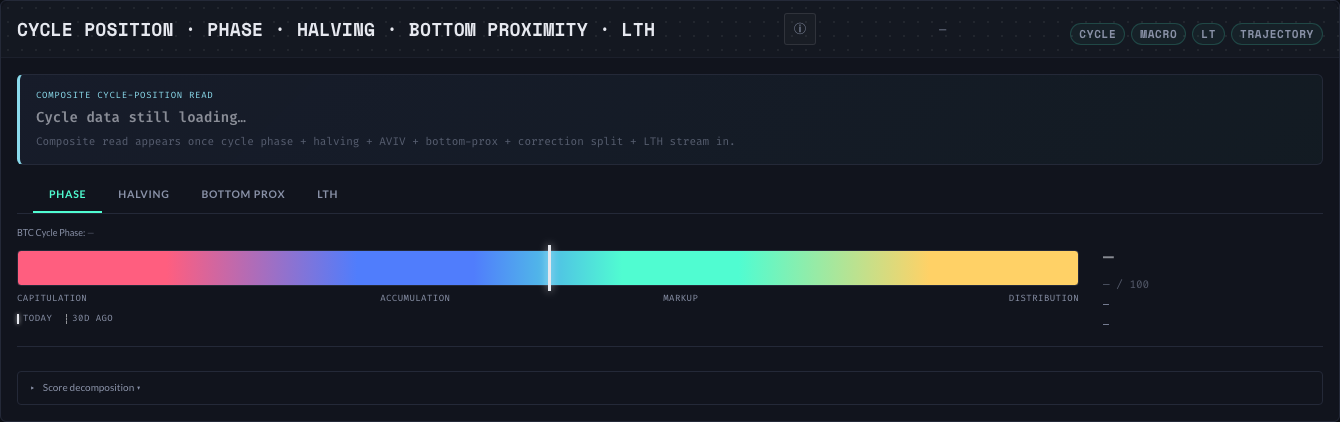Select the MACRO tag pill
Image resolution: width=1340 pixels, height=422 pixels.
pos(1158,34)
